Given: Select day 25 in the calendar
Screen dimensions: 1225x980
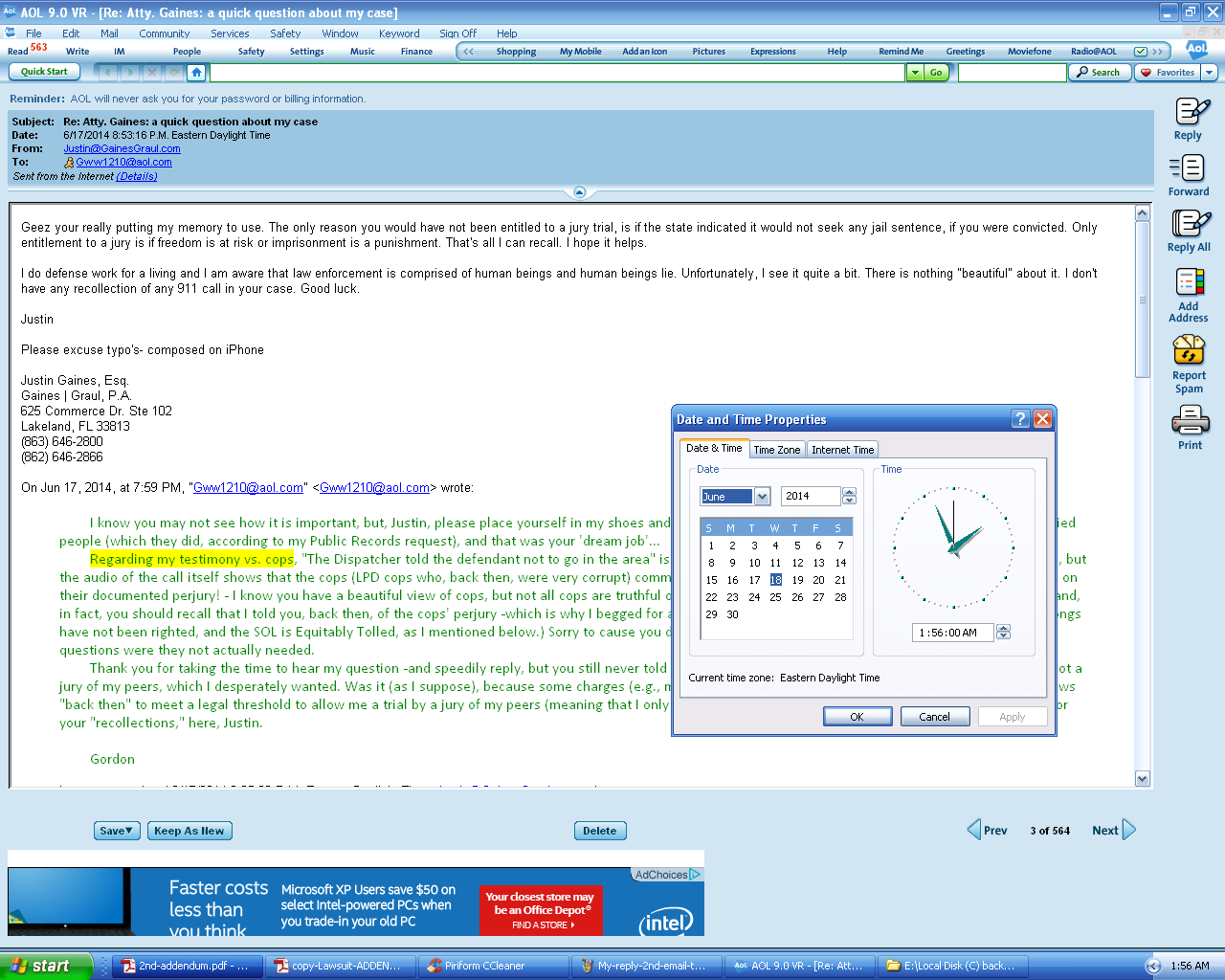Looking at the screenshot, I should point(775,597).
